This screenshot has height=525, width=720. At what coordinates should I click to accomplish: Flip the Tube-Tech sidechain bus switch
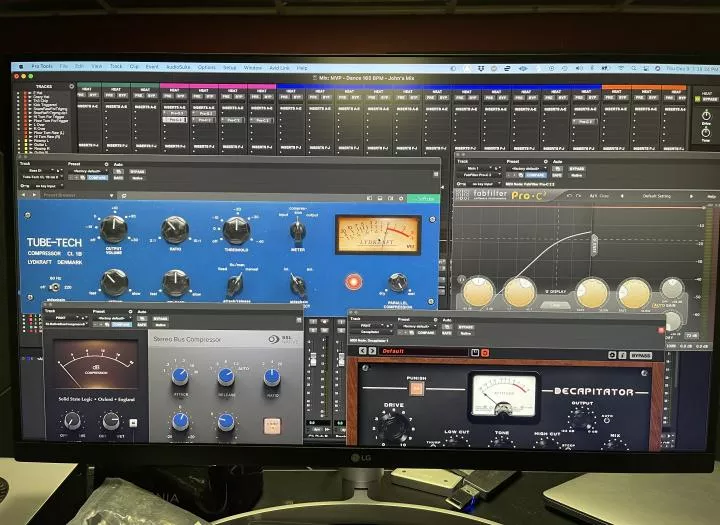pyautogui.click(x=298, y=285)
